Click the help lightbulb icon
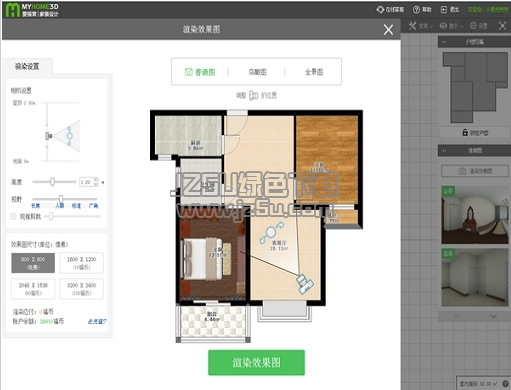511x390 pixels. (416, 10)
